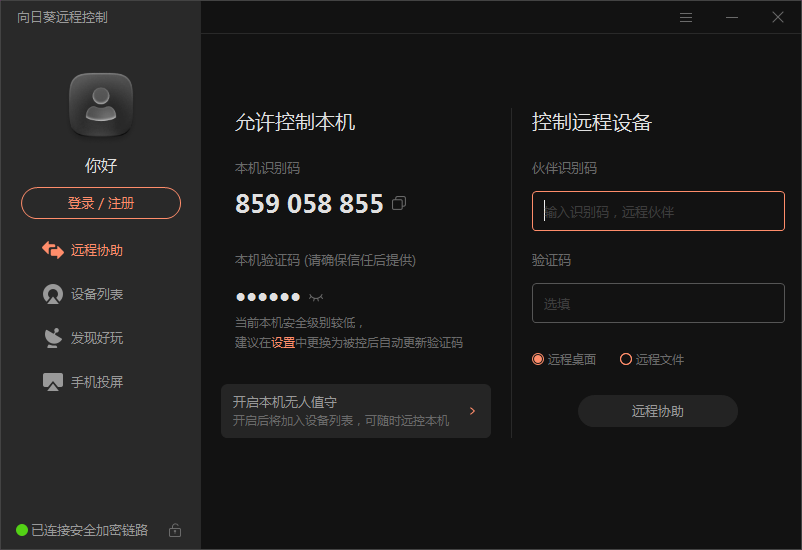Click the 伙伴识别码 label

[x=564, y=168]
